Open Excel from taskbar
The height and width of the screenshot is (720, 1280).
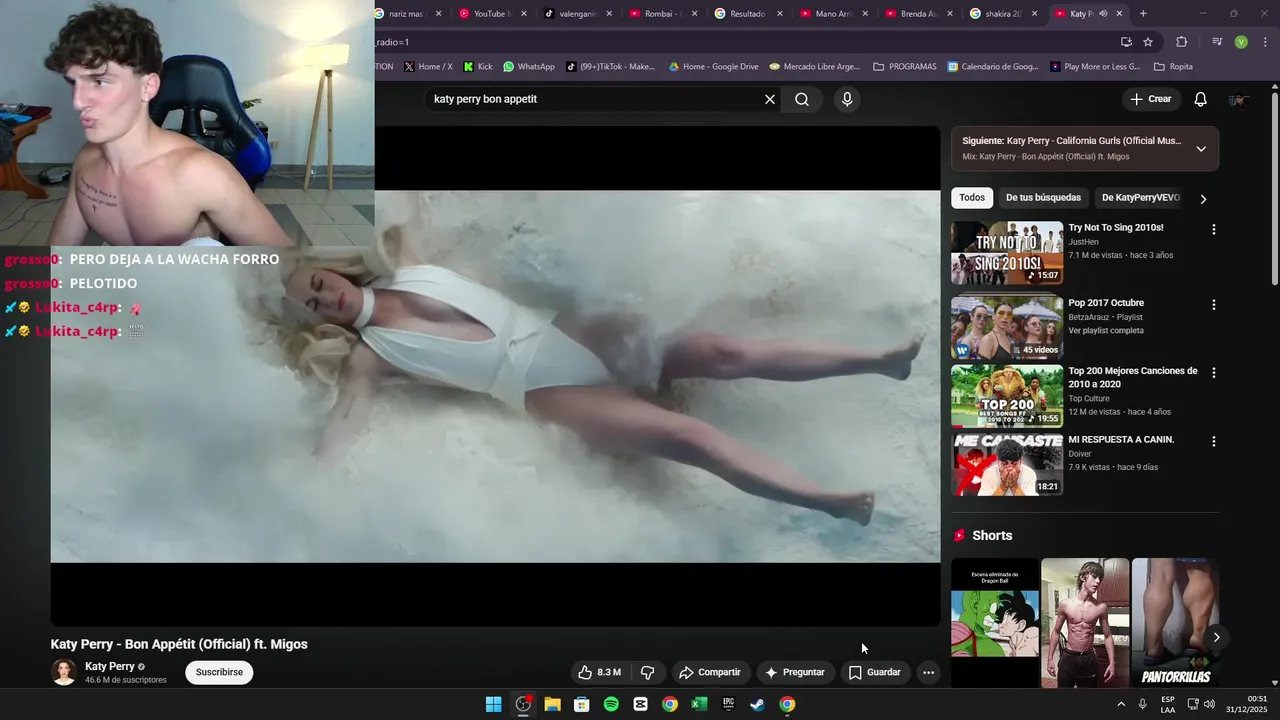click(699, 704)
